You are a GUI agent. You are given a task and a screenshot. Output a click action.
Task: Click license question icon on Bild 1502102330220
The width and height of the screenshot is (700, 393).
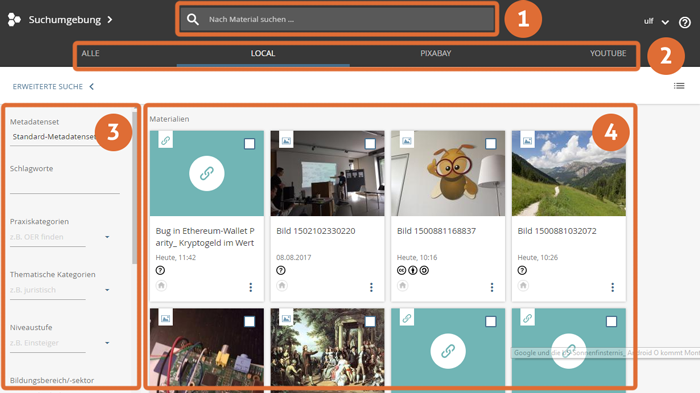pyautogui.click(x=281, y=270)
